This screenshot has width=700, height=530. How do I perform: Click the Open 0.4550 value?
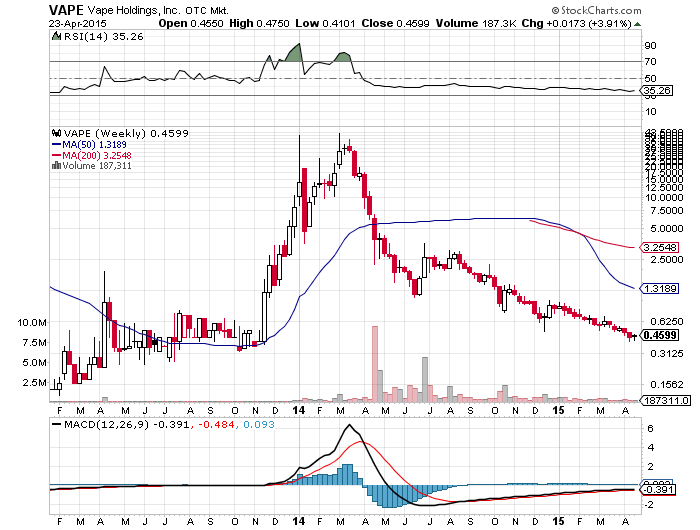191,23
